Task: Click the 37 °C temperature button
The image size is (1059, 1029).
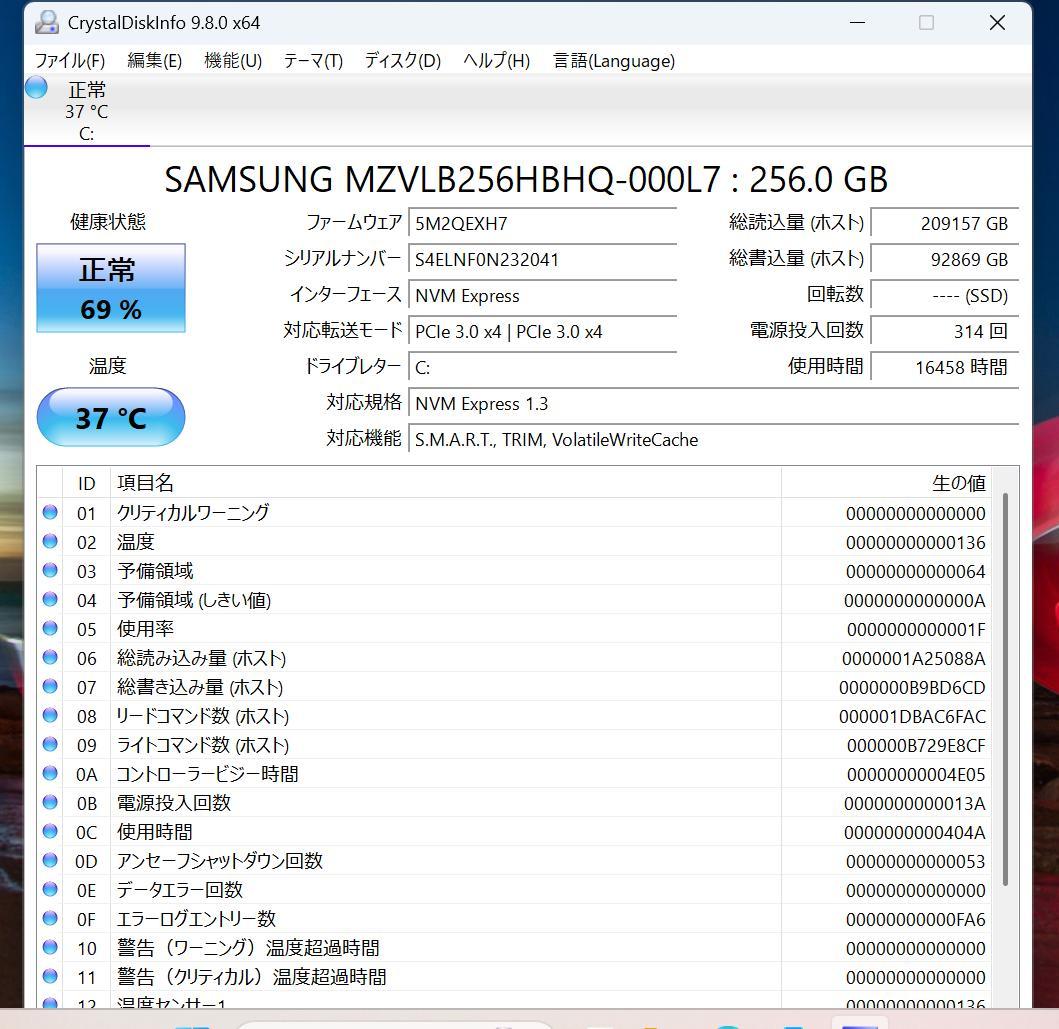Action: (111, 417)
